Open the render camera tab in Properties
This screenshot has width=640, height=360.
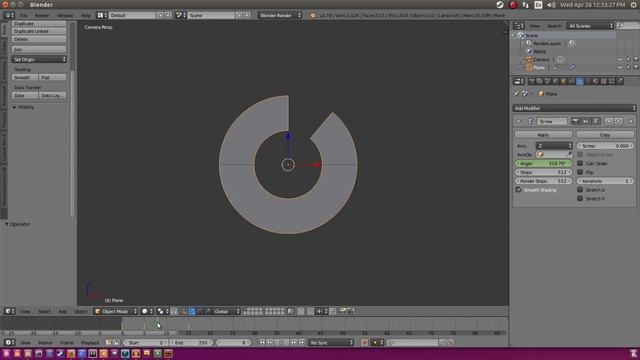(531, 81)
